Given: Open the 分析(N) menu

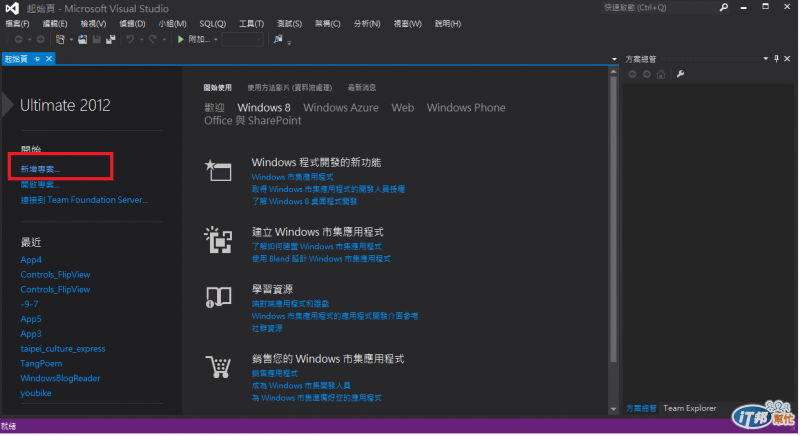Looking at the screenshot, I should pos(367,23).
